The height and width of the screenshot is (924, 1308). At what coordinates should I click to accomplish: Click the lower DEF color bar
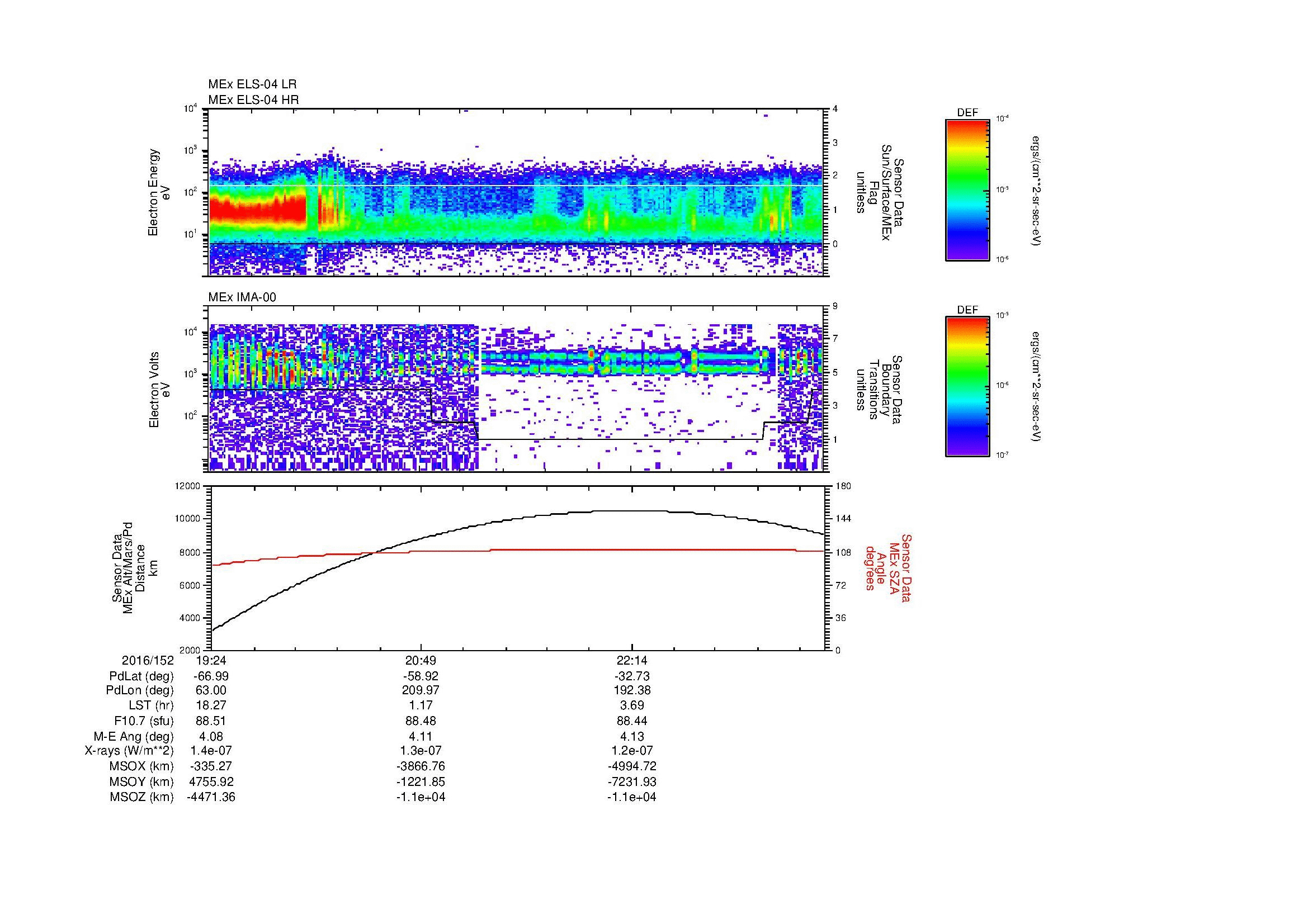967,387
